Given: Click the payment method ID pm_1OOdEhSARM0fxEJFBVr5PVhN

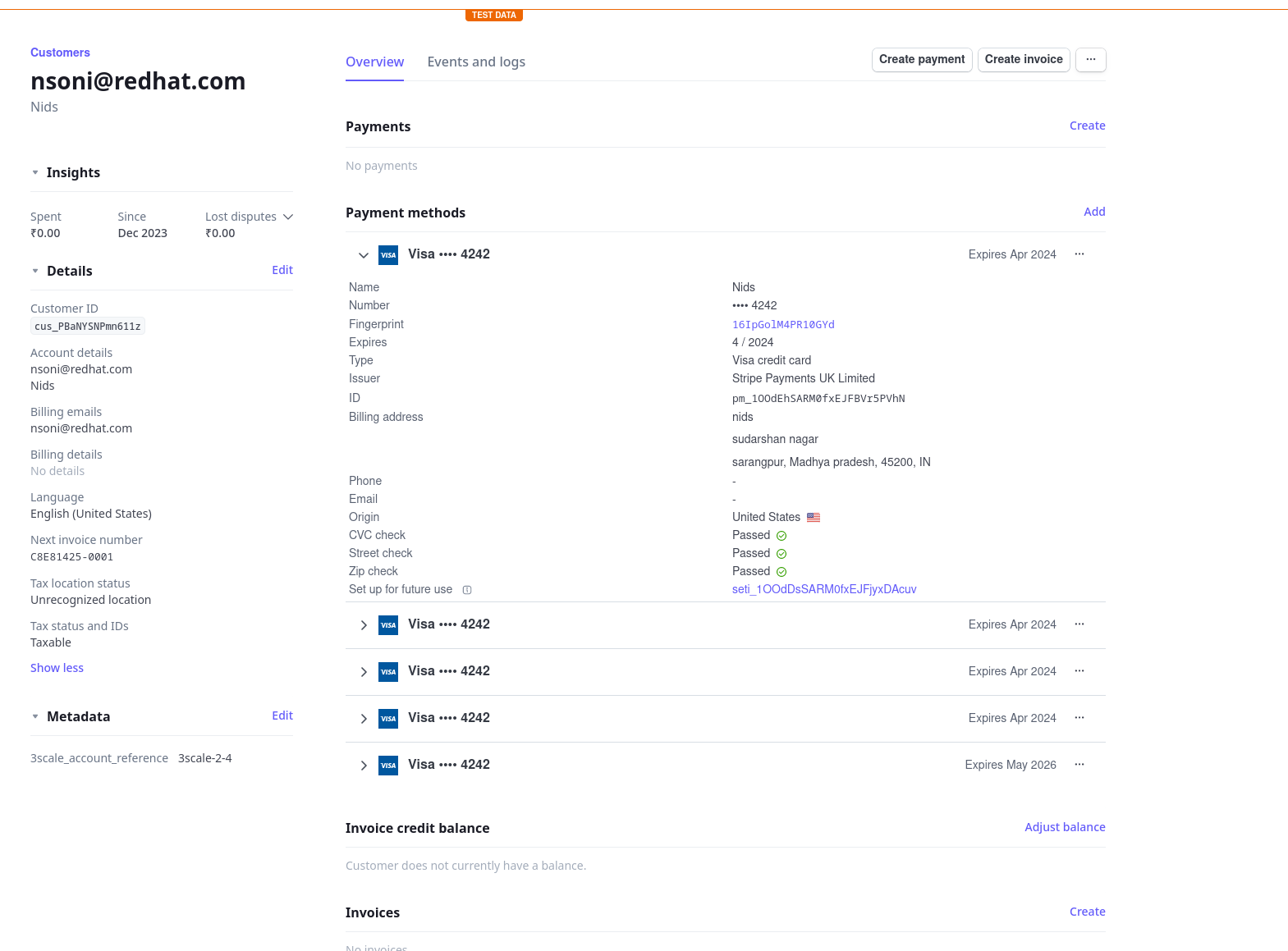Looking at the screenshot, I should click(818, 399).
